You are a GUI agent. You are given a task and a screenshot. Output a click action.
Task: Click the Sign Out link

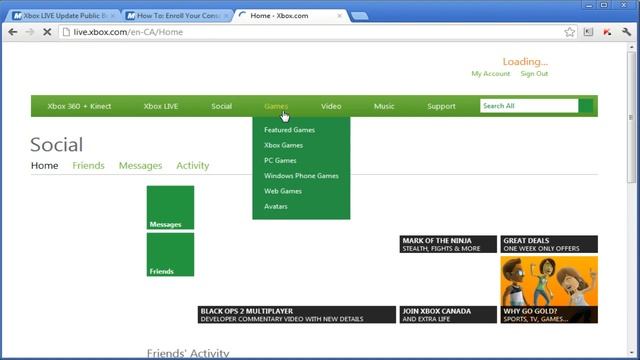click(x=534, y=74)
